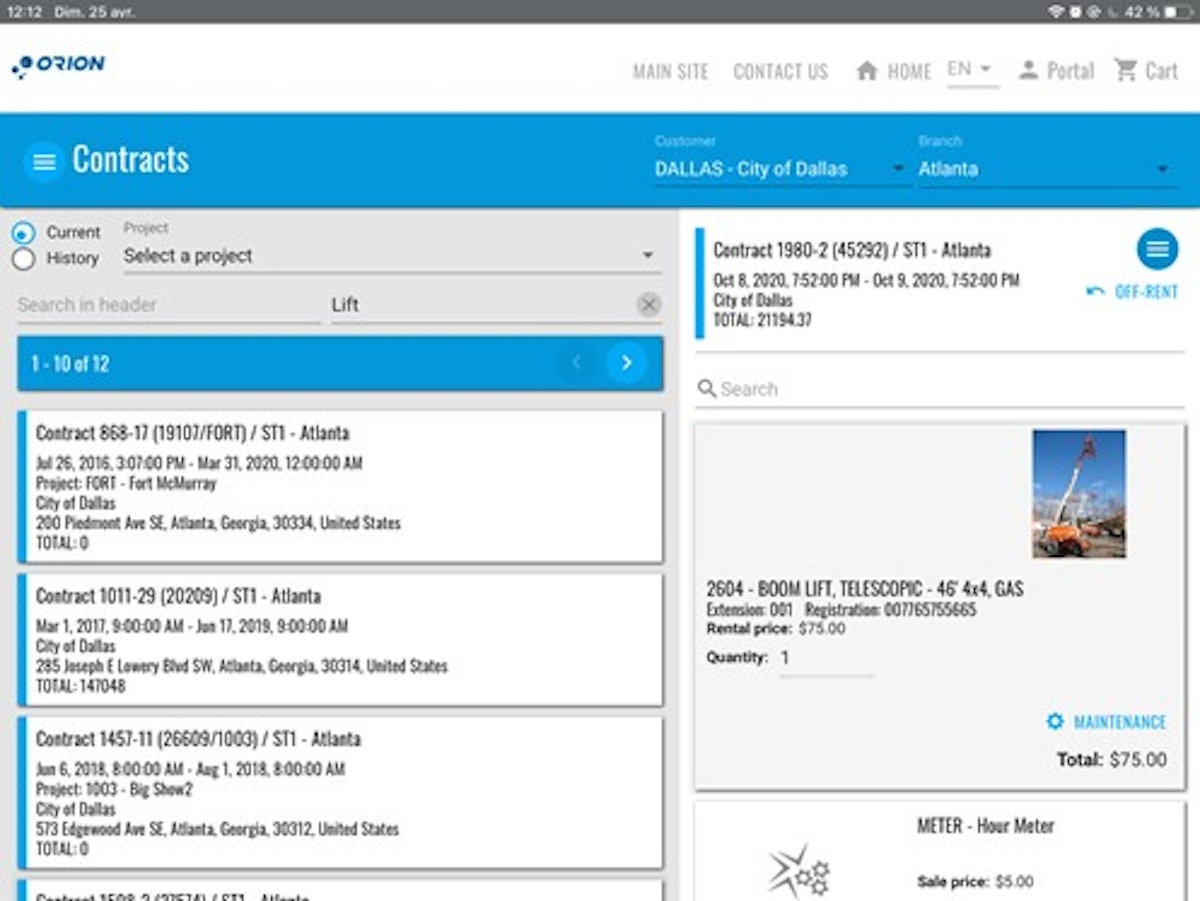
Task: Open the Portal user icon
Action: tap(1029, 70)
